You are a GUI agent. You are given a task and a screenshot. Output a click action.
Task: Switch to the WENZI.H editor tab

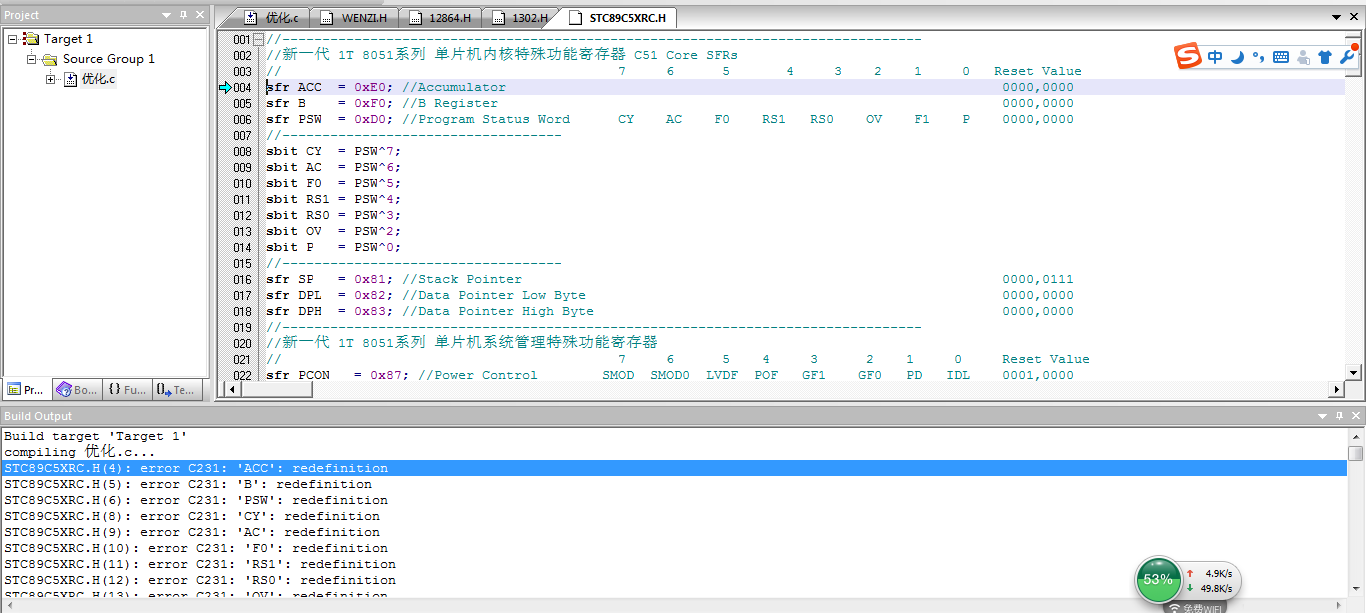pos(356,18)
